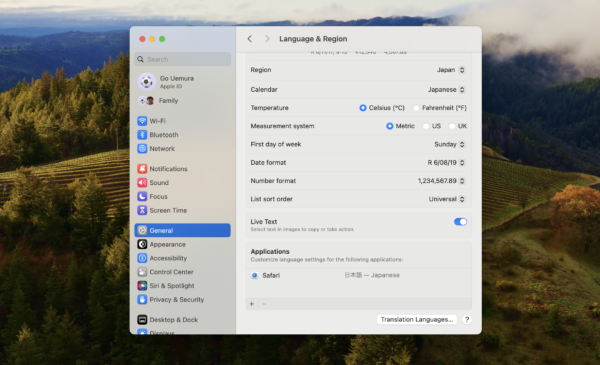This screenshot has height=365, width=600.
Task: Select the Notifications bell icon
Action: point(142,169)
